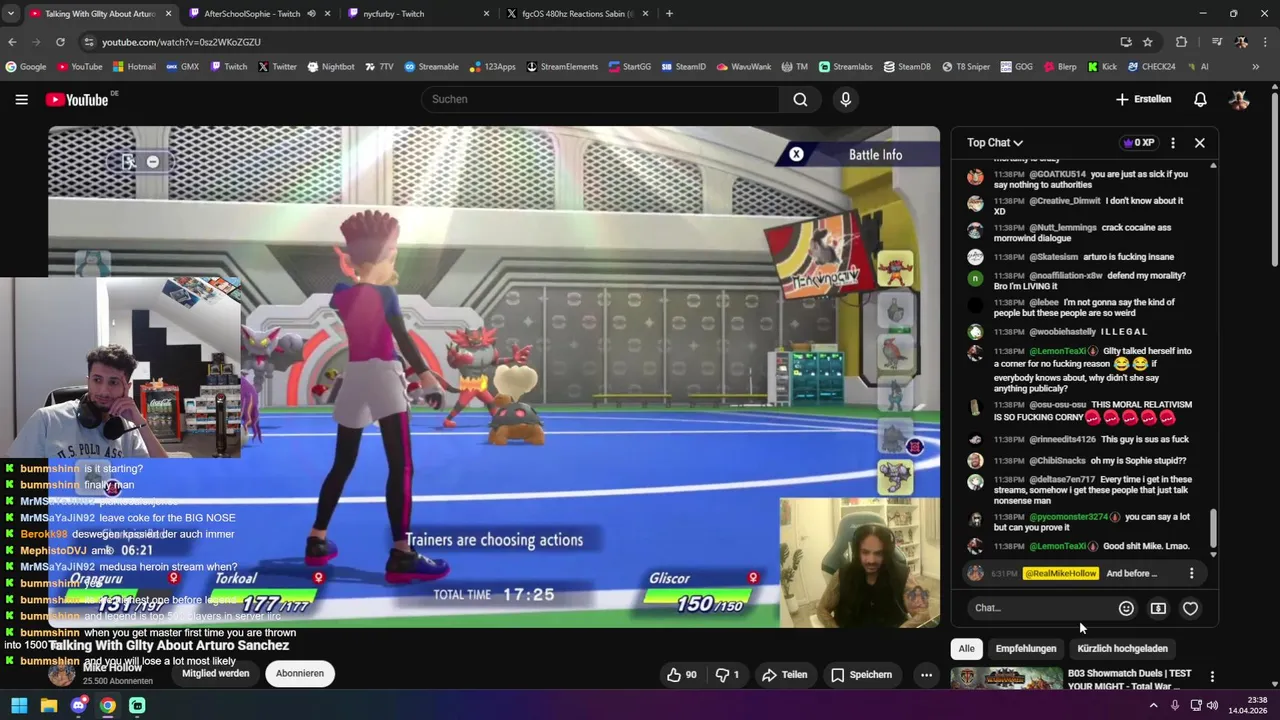Share the video with Teilen
1280x720 pixels.
(x=785, y=674)
